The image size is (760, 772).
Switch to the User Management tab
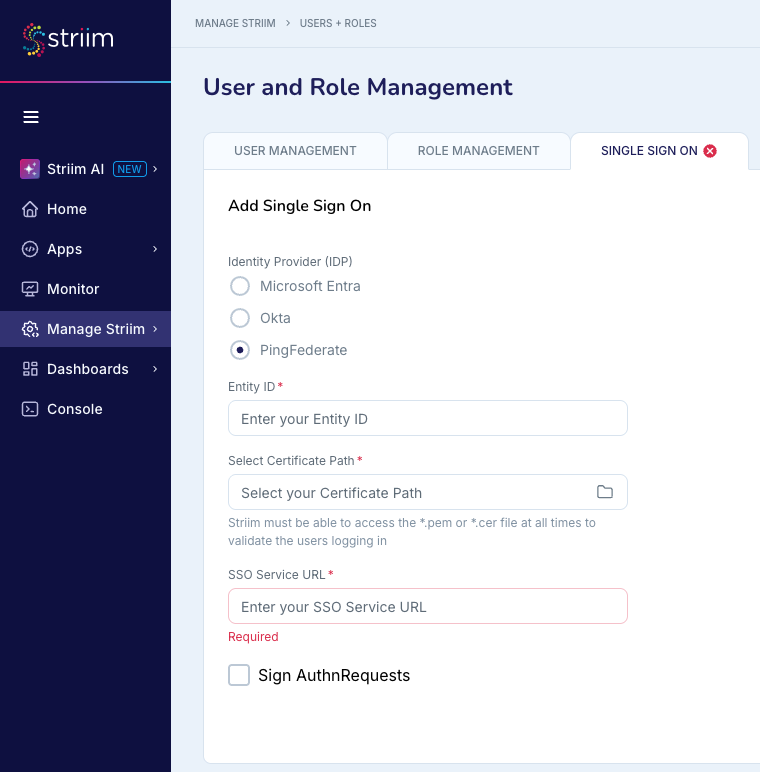(295, 151)
